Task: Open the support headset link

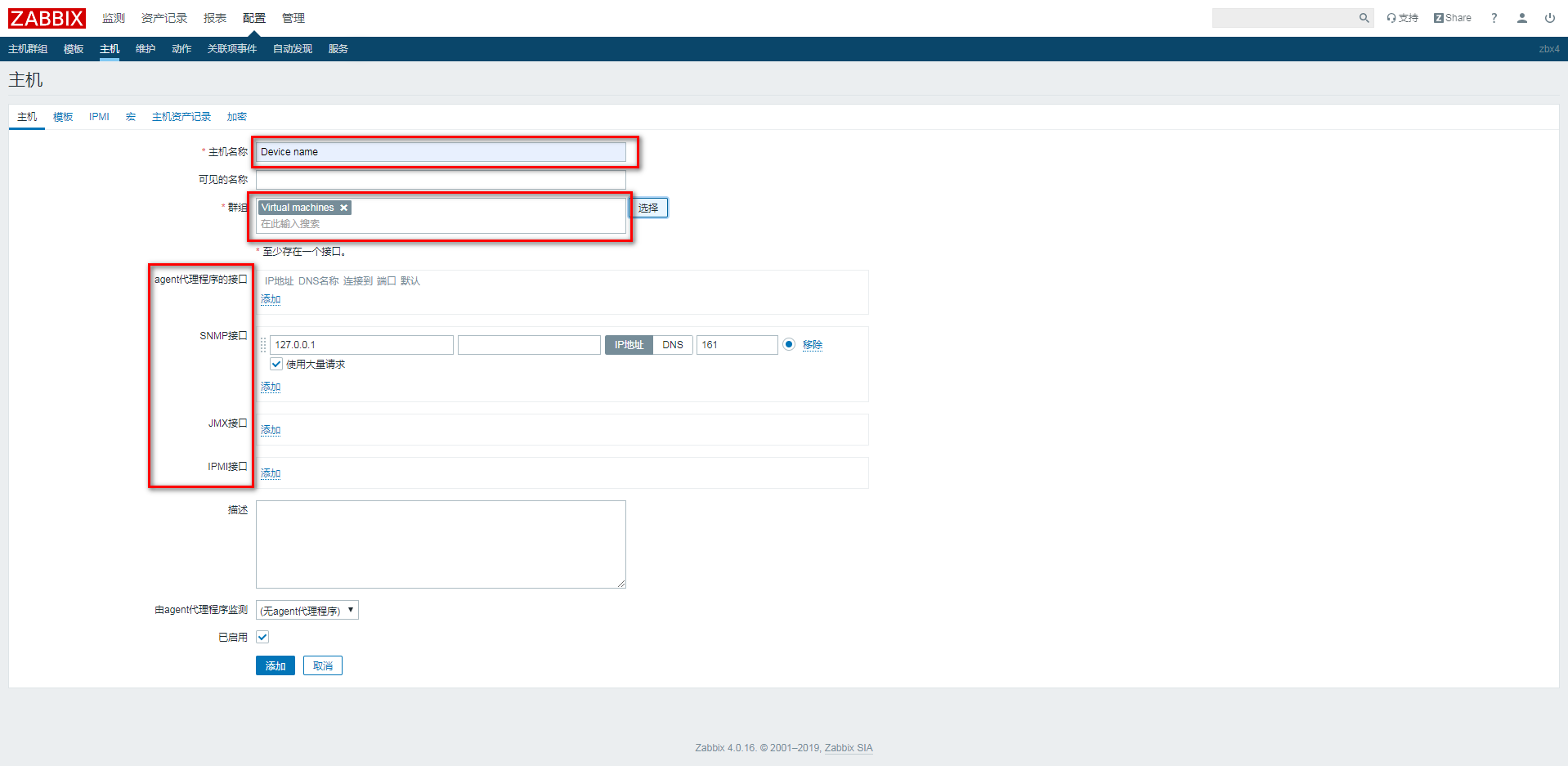Action: click(x=1402, y=18)
